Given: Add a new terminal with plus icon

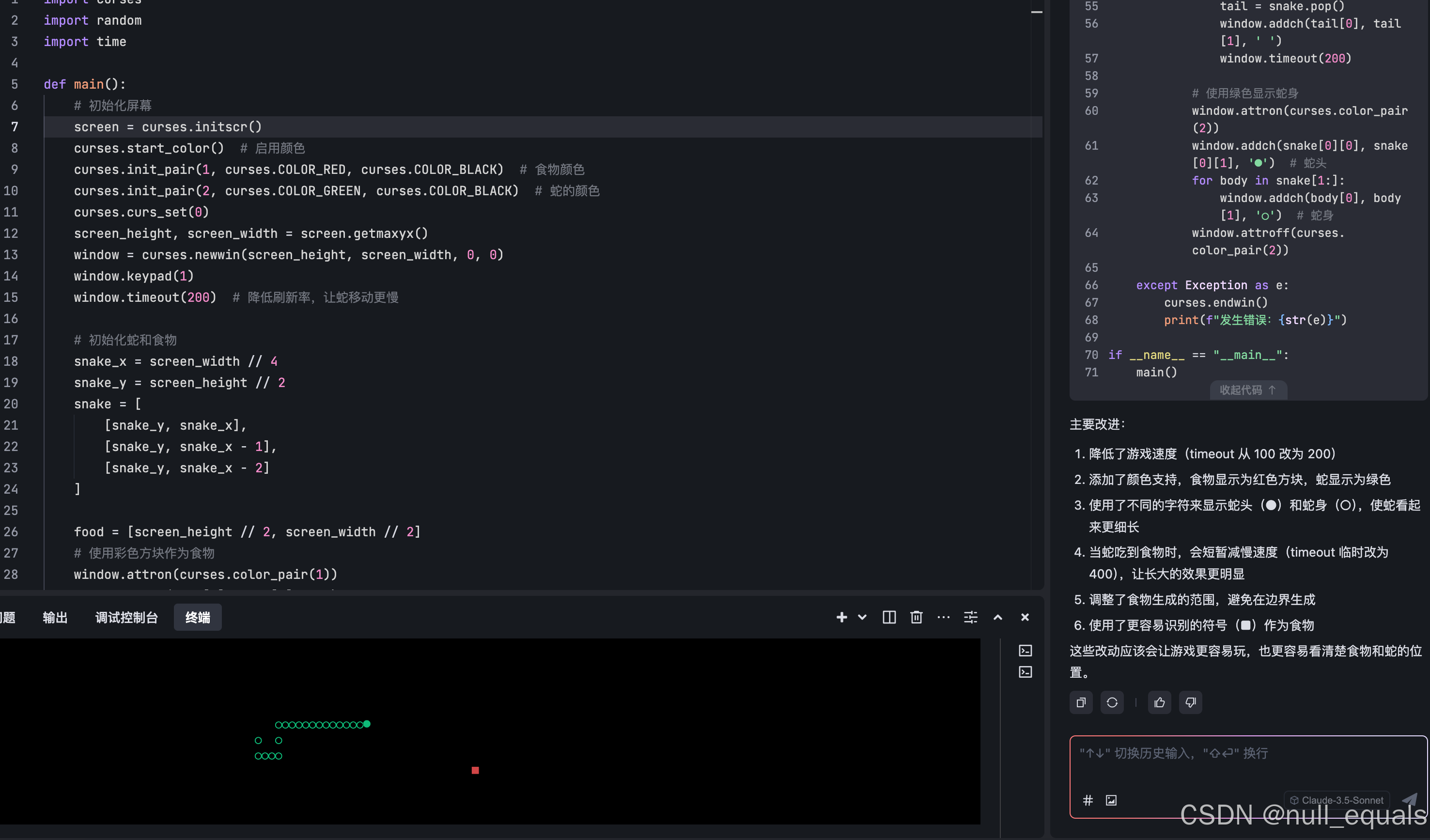Looking at the screenshot, I should (x=841, y=617).
